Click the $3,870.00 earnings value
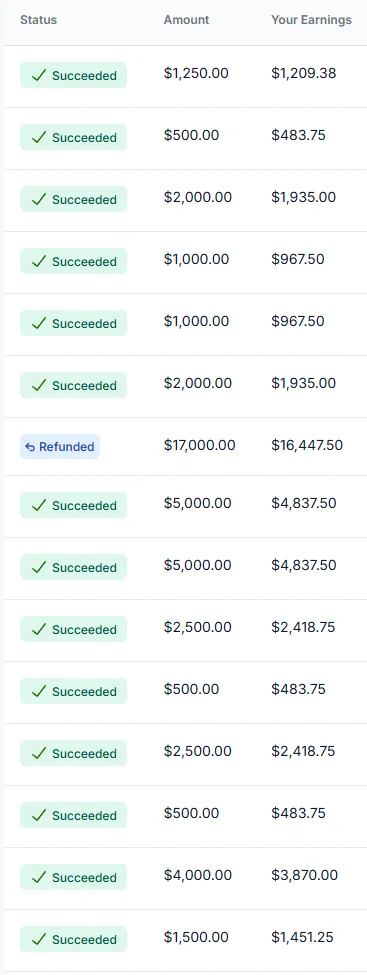The width and height of the screenshot is (367, 975). (305, 876)
